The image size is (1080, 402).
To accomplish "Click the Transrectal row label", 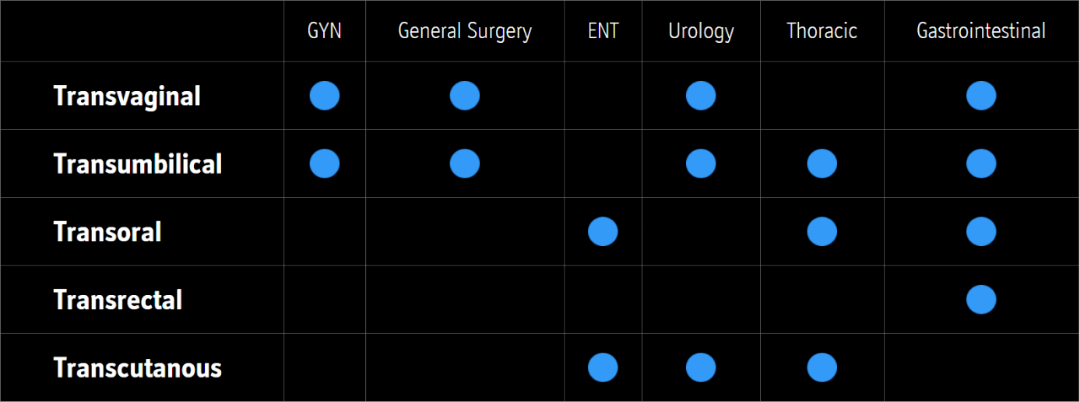I will 118,300.
